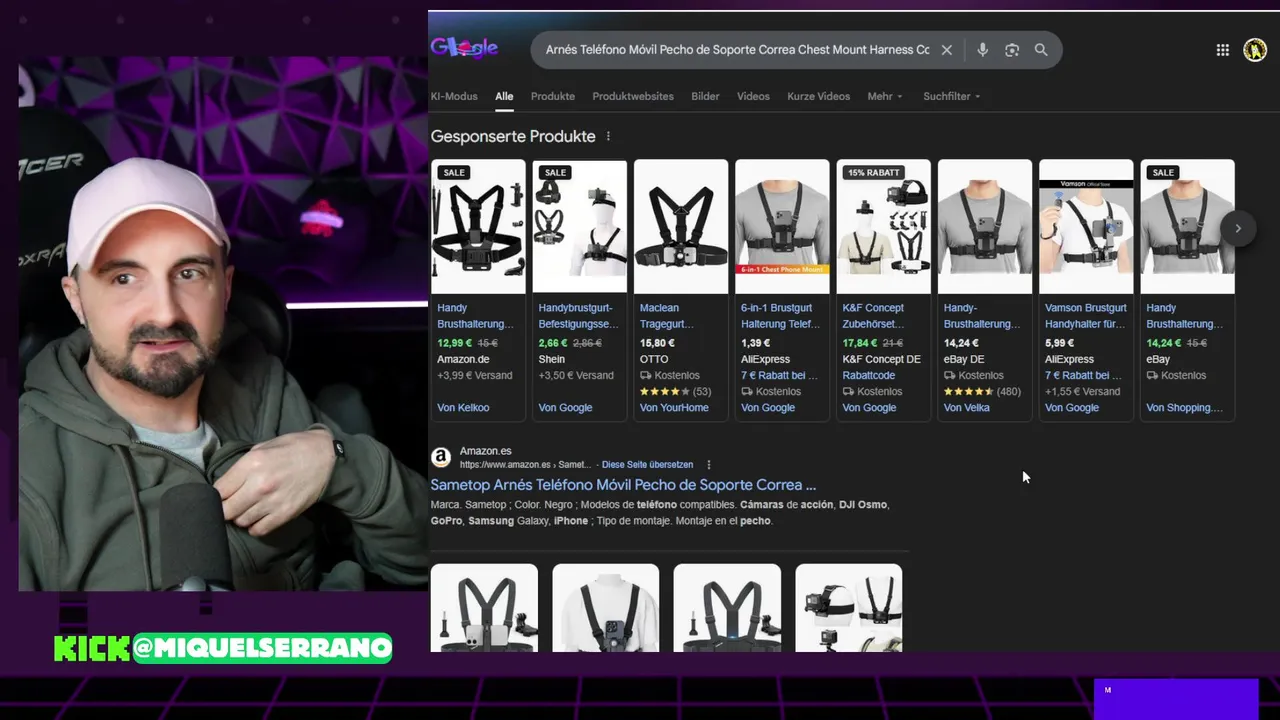The height and width of the screenshot is (720, 1280).
Task: Open the Google account avatar
Action: 1255,50
